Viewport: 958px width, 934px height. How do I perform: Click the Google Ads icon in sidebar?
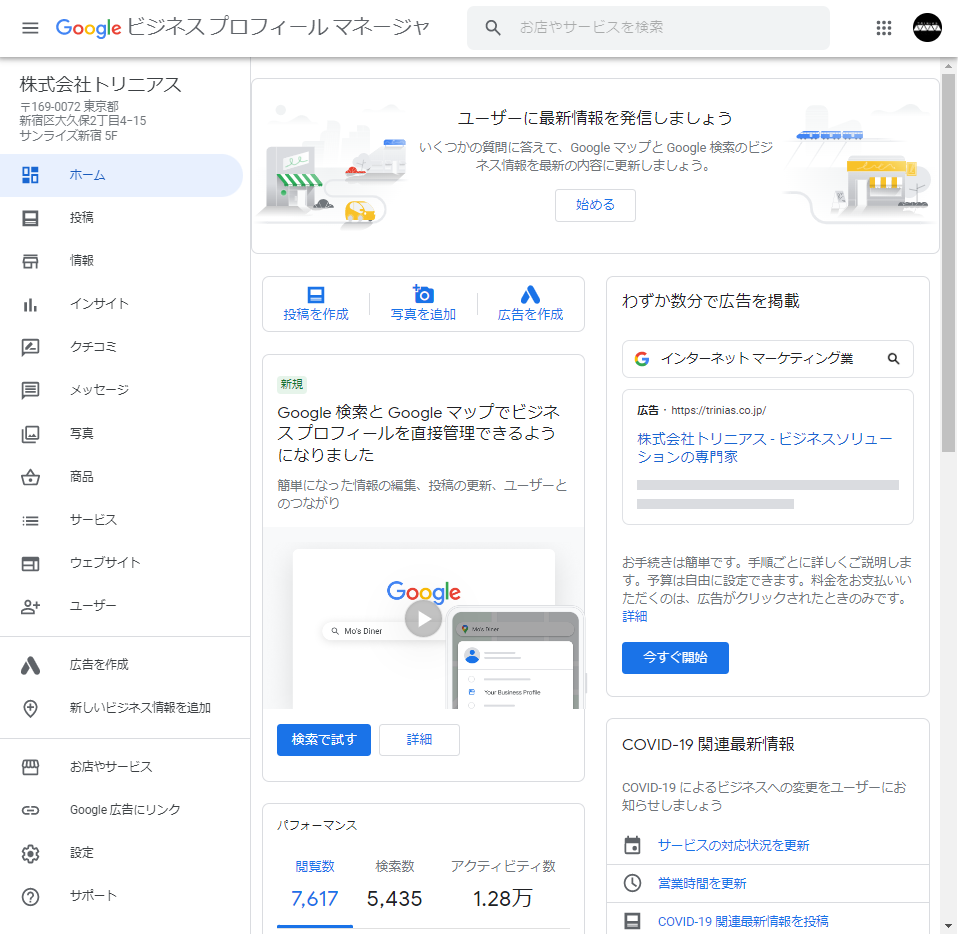point(31,665)
